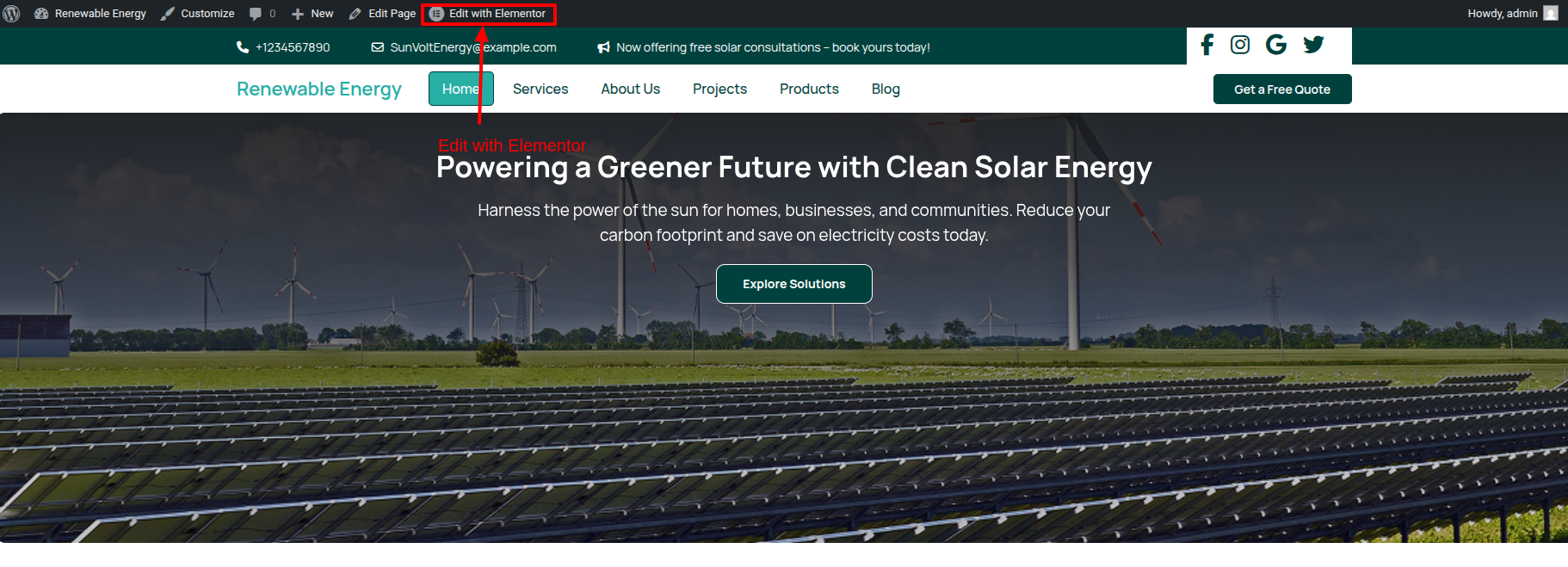This screenshot has width=1568, height=567.
Task: Click the WordPress logo icon
Action: point(12,14)
